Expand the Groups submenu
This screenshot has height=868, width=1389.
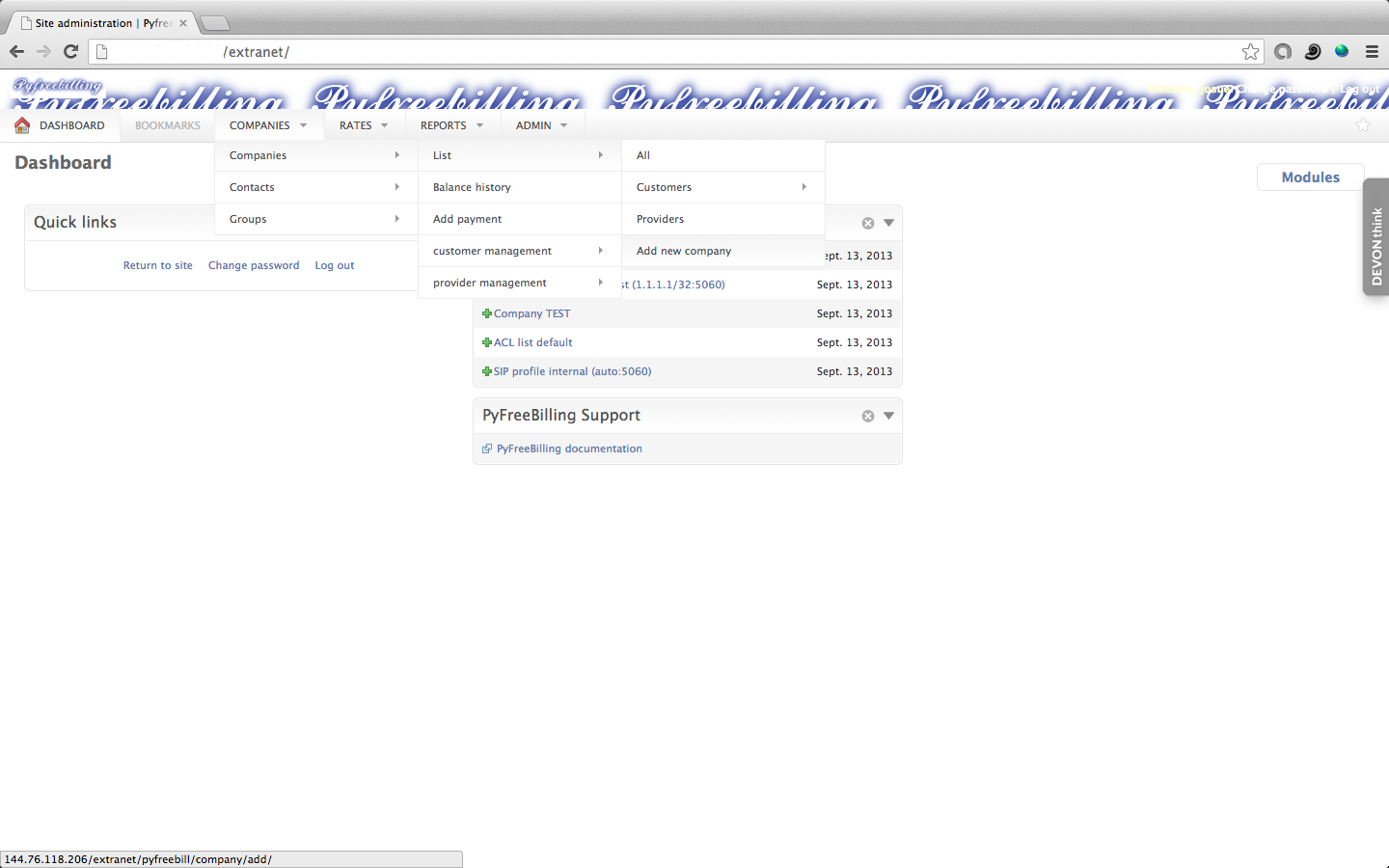pos(315,219)
